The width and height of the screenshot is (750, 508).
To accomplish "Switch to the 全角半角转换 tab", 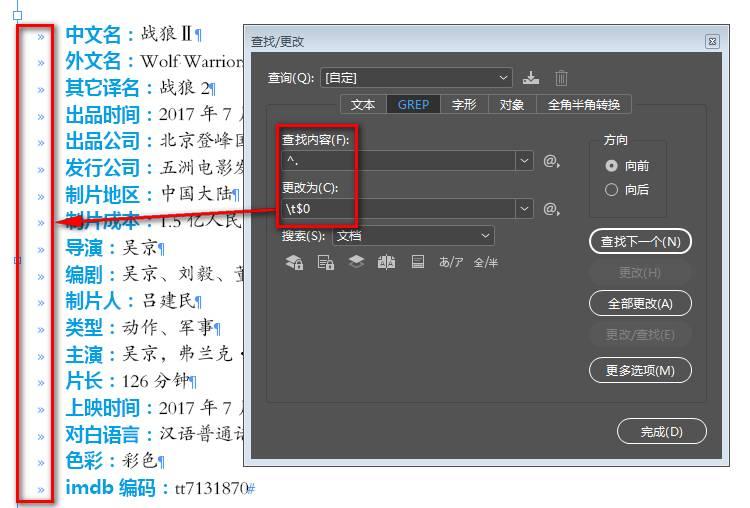I will pyautogui.click(x=584, y=104).
